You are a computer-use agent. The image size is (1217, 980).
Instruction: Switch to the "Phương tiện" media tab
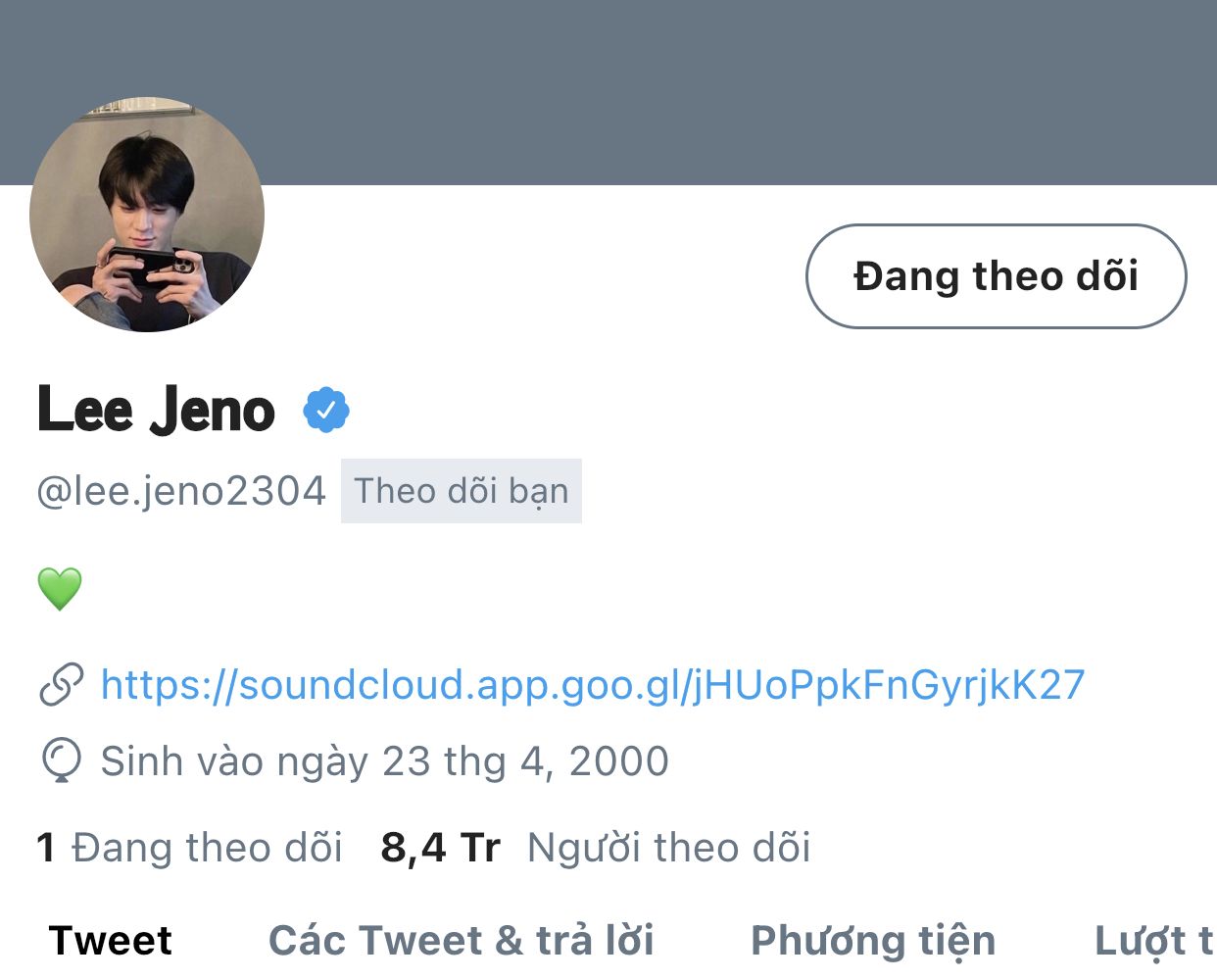(x=873, y=941)
